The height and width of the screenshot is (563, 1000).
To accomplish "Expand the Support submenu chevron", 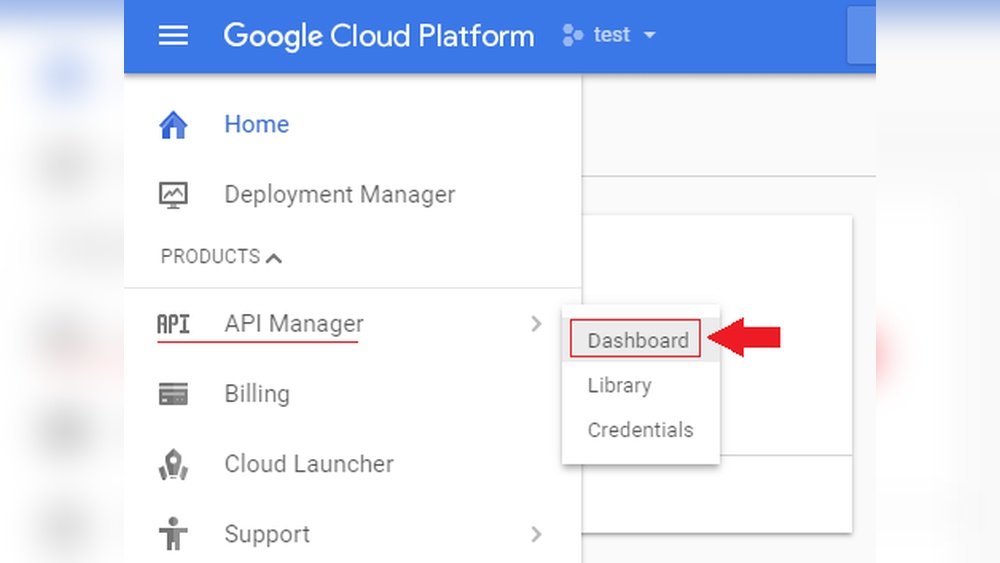I will click(x=536, y=534).
